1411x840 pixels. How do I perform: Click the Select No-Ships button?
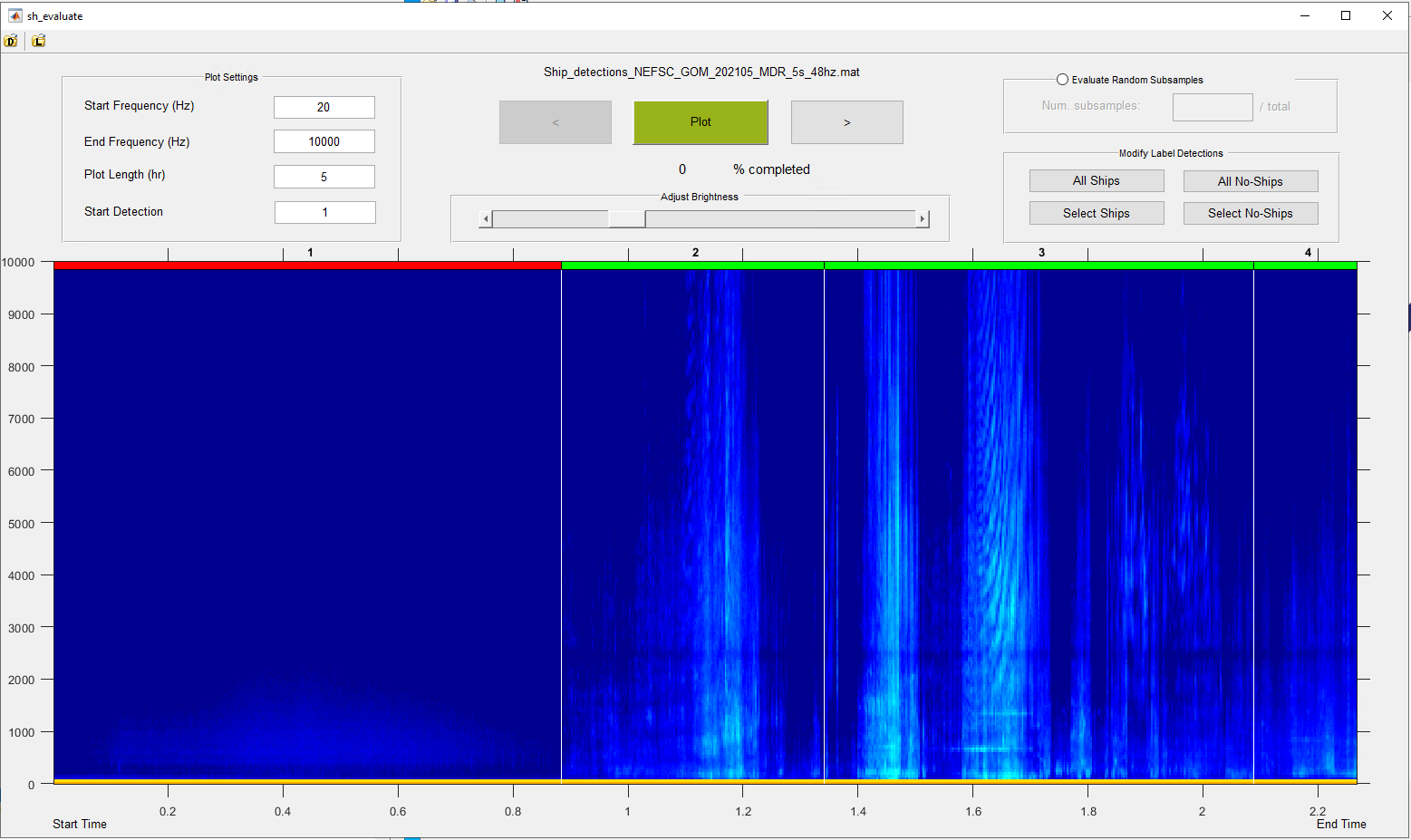pyautogui.click(x=1250, y=213)
